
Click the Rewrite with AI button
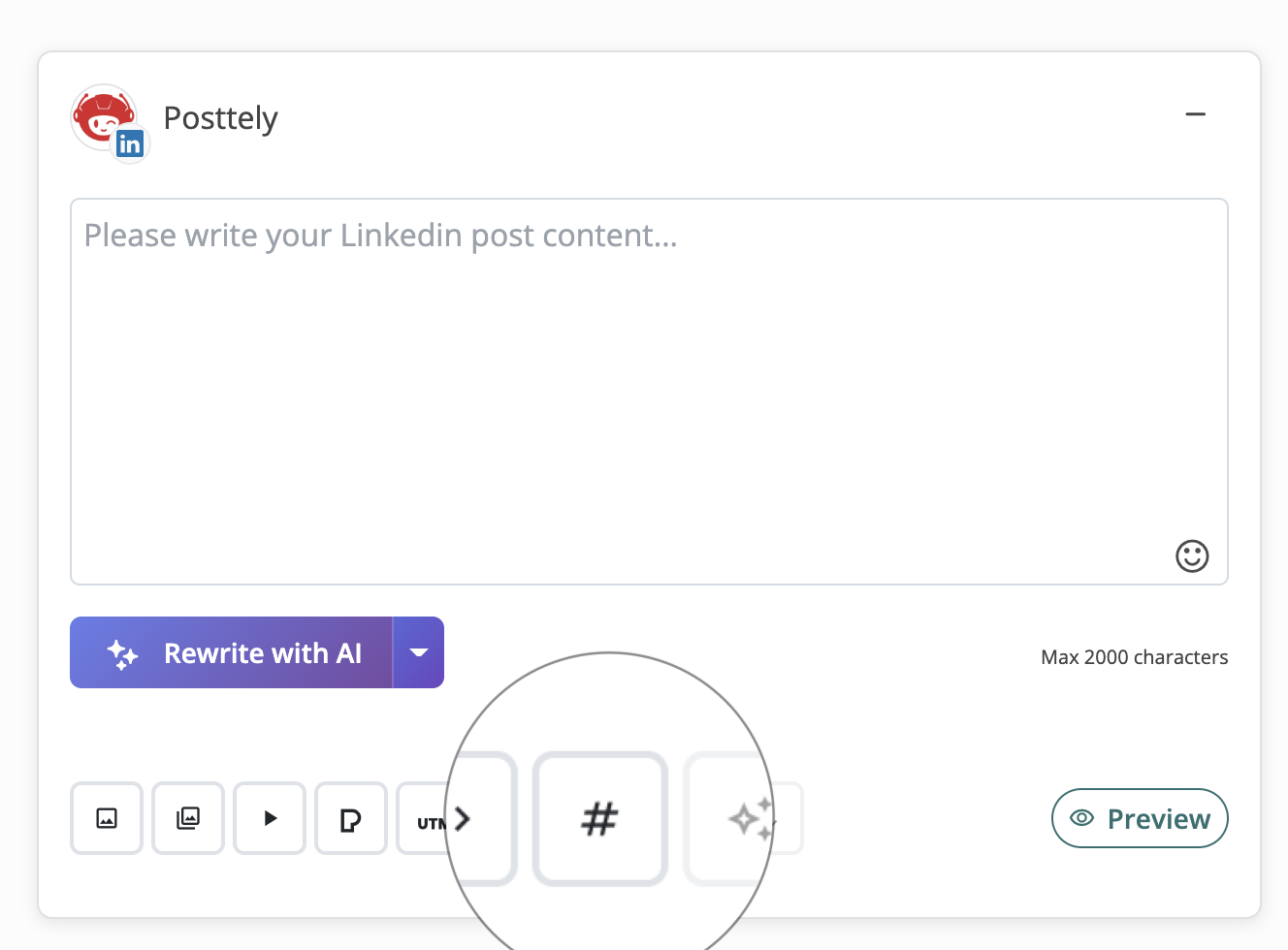(x=262, y=653)
